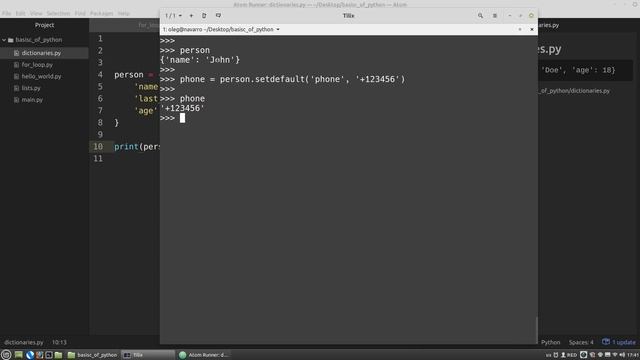Click the clock in the system tray
The image size is (640, 360).
point(633,355)
